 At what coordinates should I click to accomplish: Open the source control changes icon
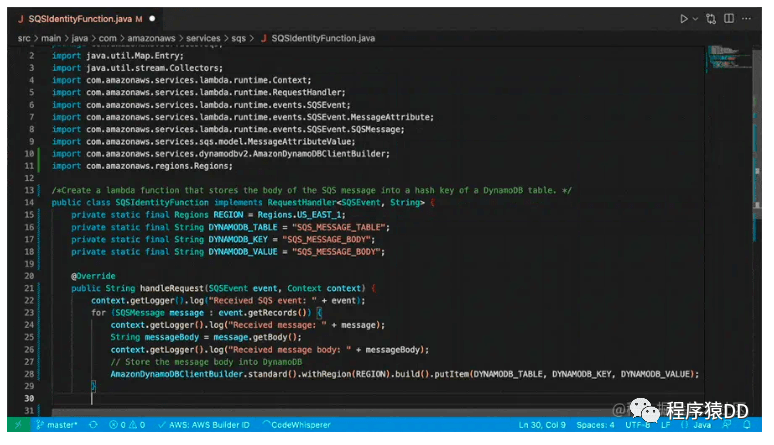point(711,19)
